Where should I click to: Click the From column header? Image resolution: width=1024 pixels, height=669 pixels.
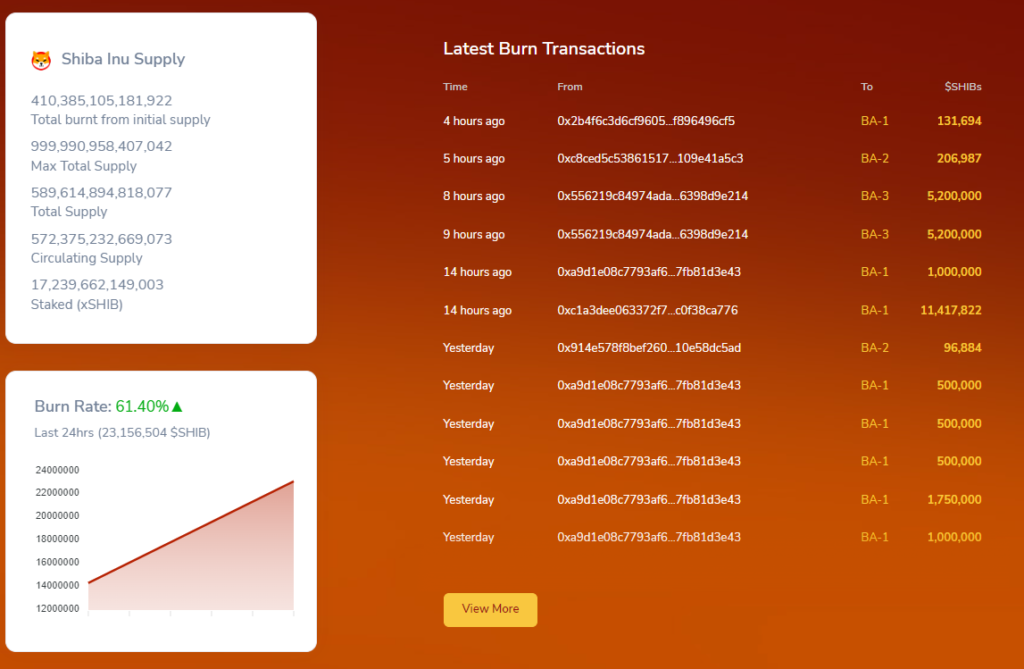(569, 86)
